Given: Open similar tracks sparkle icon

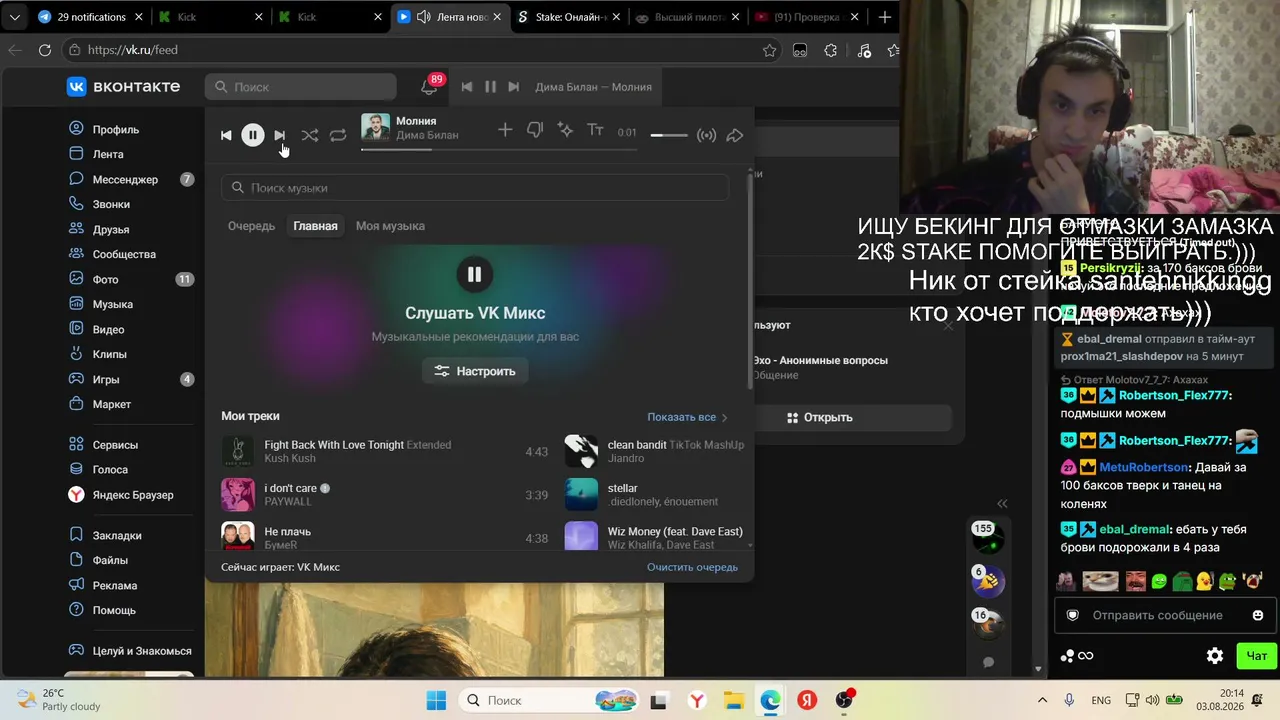Looking at the screenshot, I should click(x=565, y=130).
